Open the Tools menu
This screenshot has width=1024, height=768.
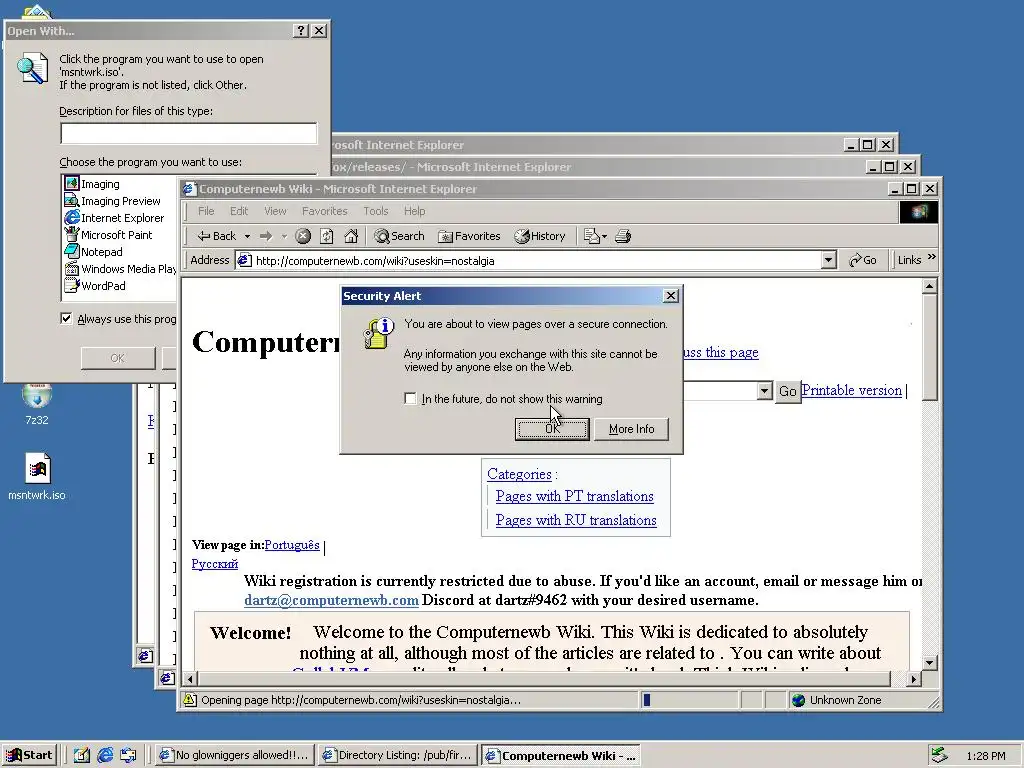tap(376, 211)
